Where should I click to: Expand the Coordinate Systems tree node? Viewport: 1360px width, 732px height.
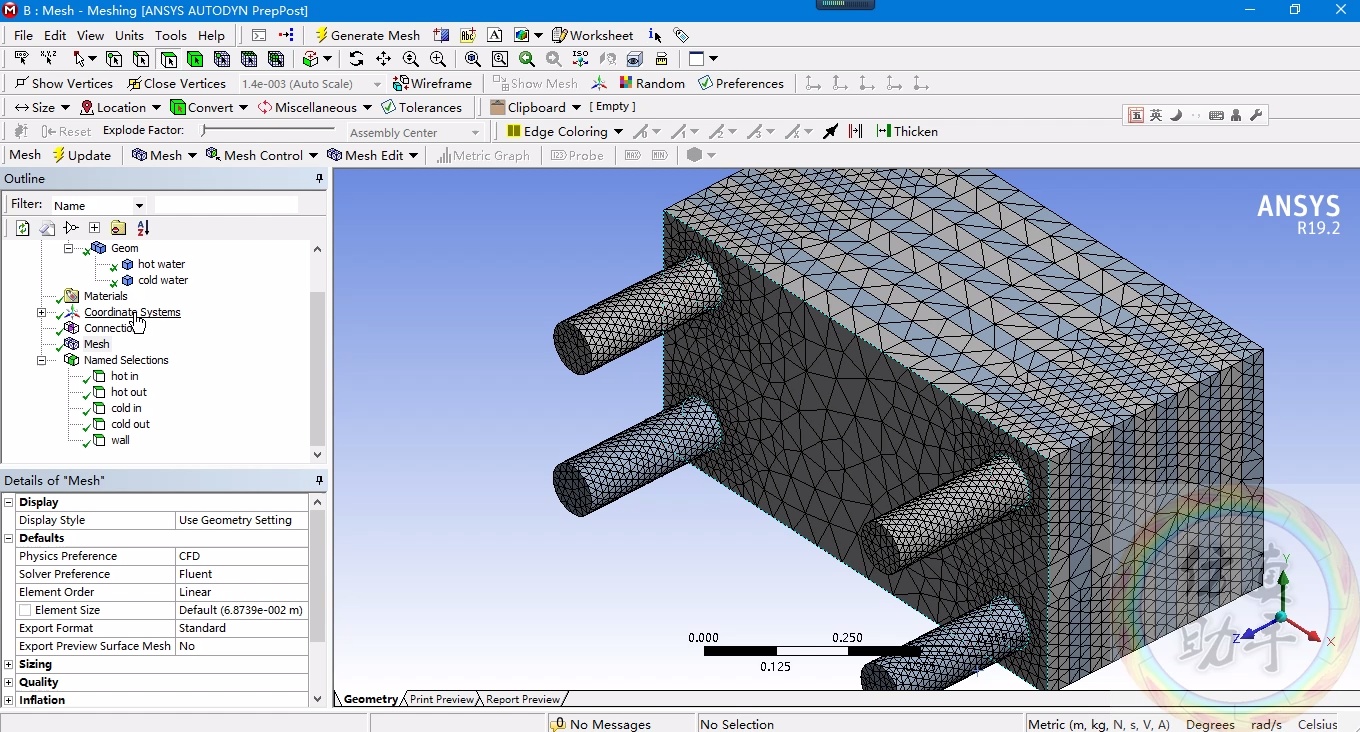click(x=40, y=312)
